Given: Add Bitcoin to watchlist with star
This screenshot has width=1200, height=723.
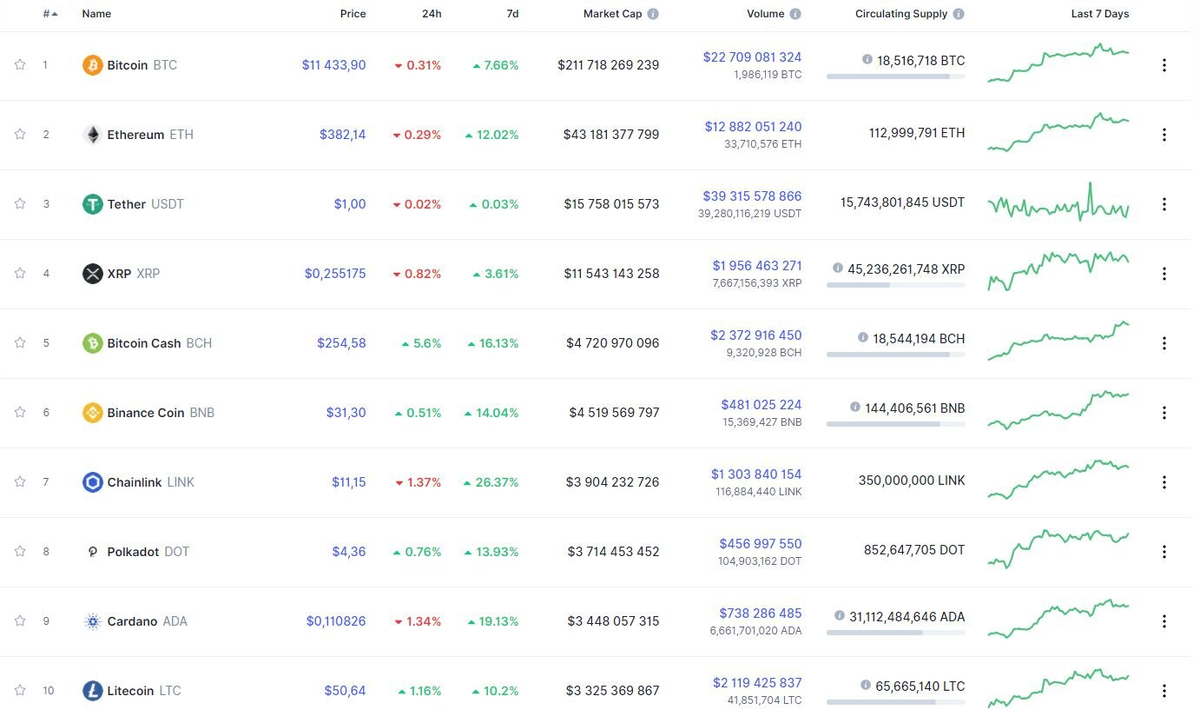Looking at the screenshot, I should 20,65.
